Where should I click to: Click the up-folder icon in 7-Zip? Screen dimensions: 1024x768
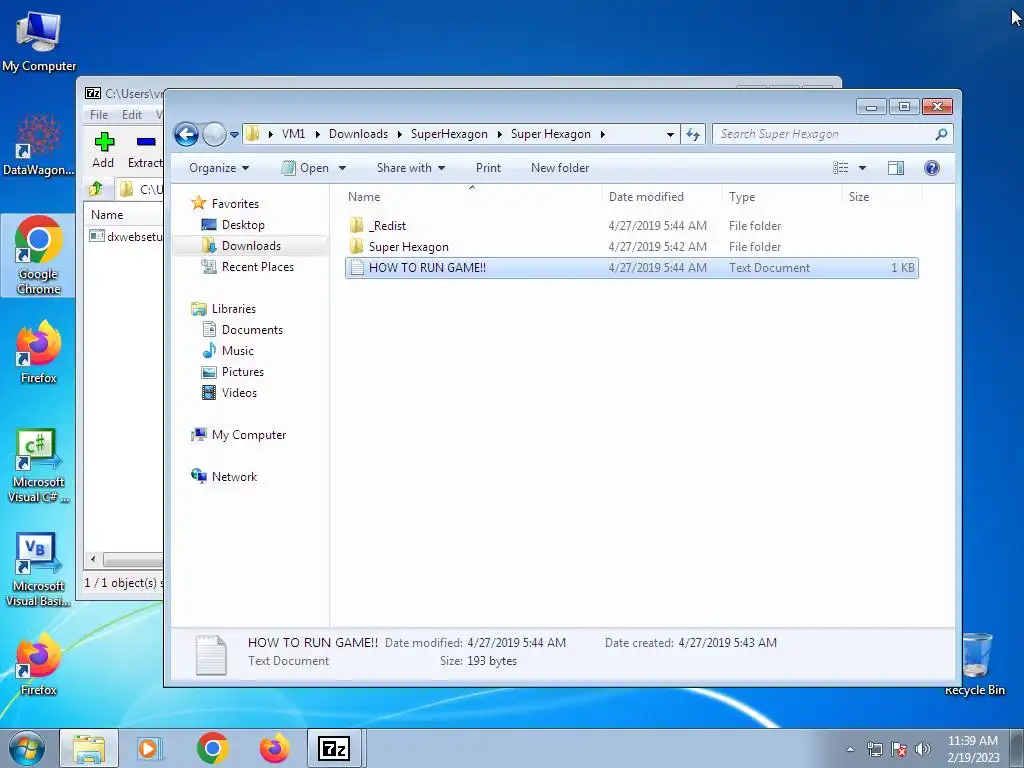[x=96, y=189]
